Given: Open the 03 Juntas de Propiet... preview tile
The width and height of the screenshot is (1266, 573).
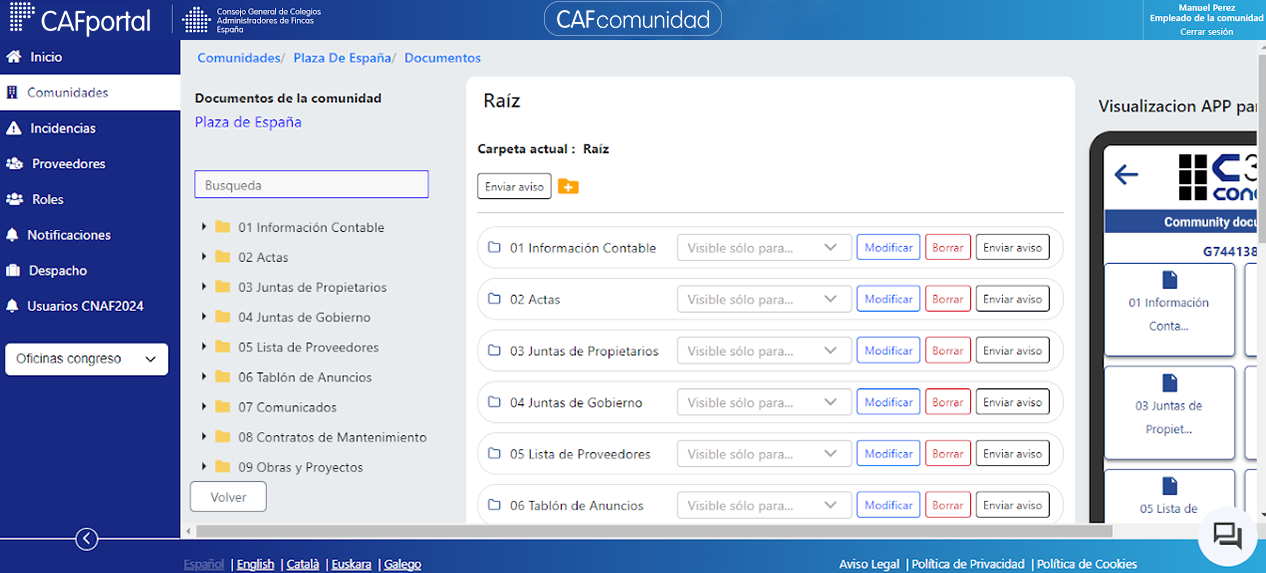Looking at the screenshot, I should click(x=1169, y=407).
